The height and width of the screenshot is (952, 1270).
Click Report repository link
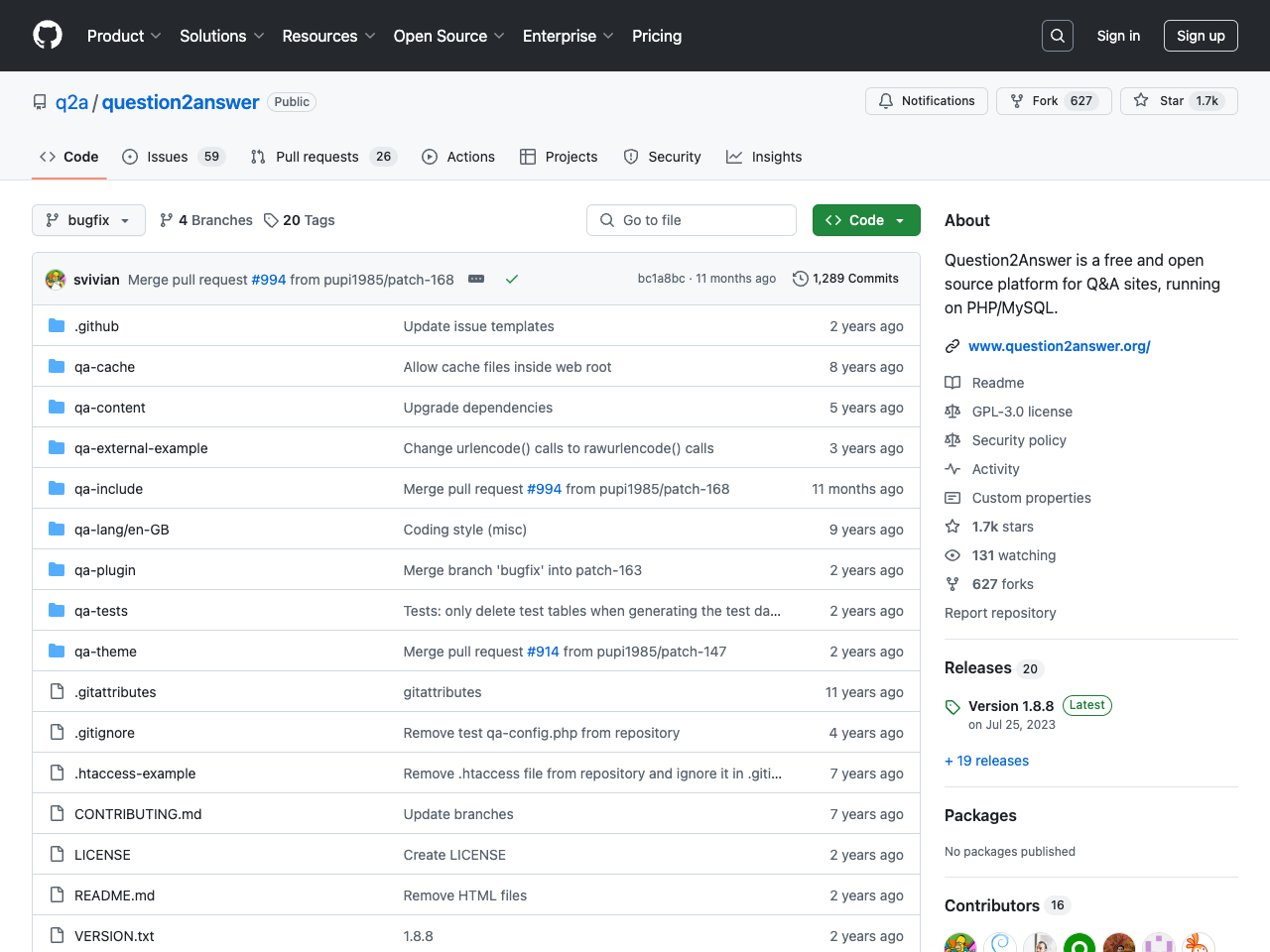point(1000,613)
